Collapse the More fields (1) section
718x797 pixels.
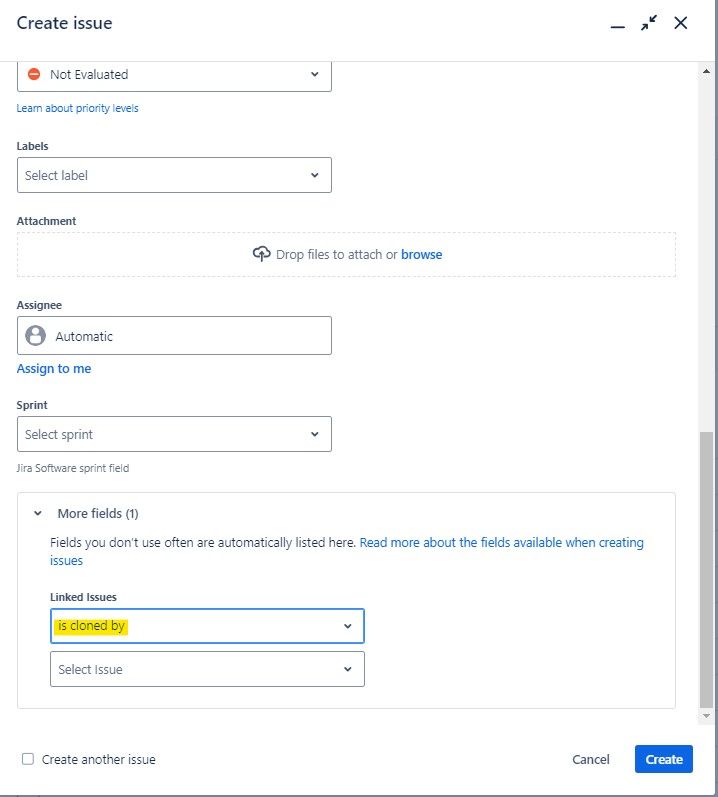(38, 513)
